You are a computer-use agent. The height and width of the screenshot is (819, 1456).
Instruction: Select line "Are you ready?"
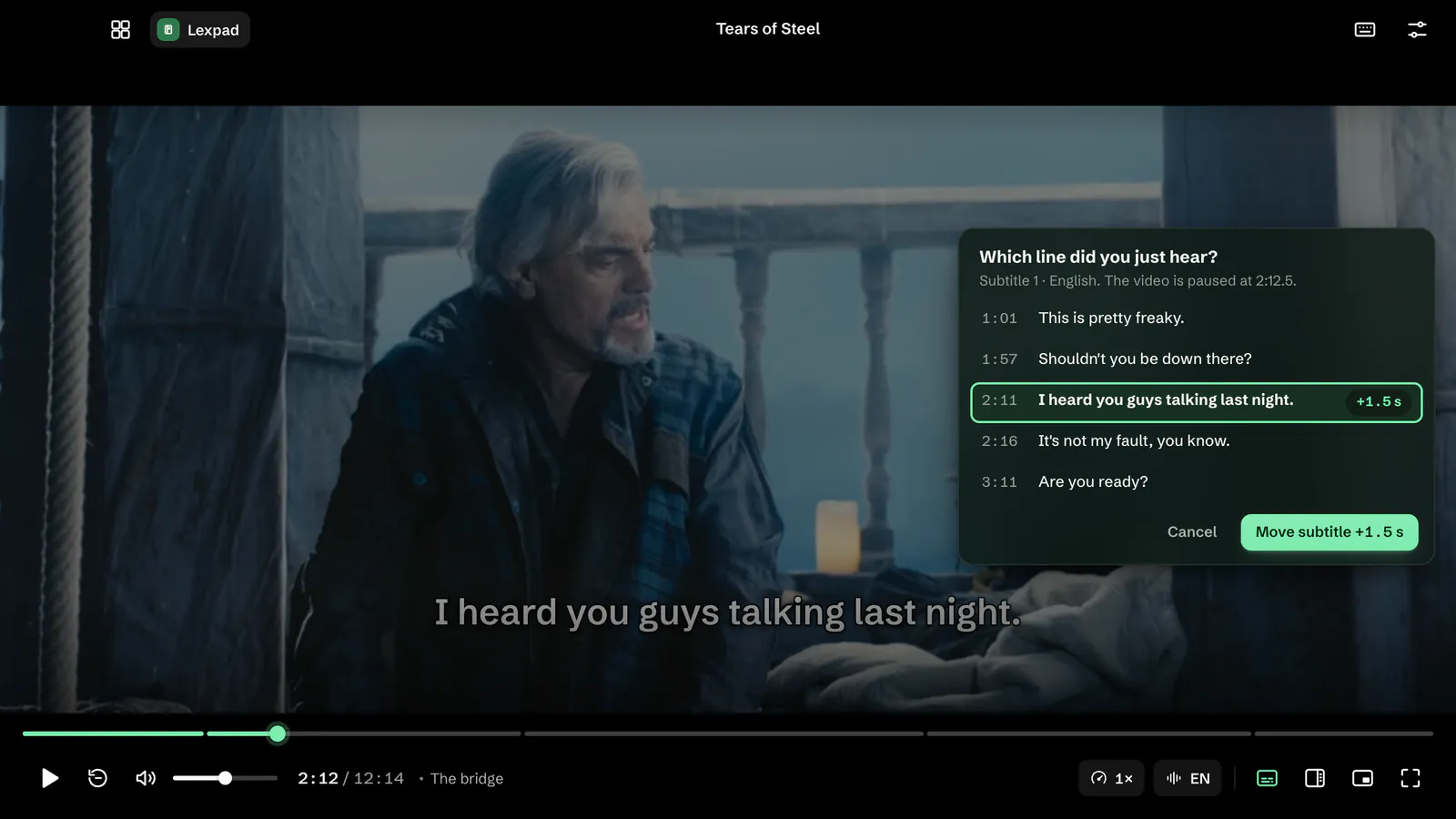1196,482
